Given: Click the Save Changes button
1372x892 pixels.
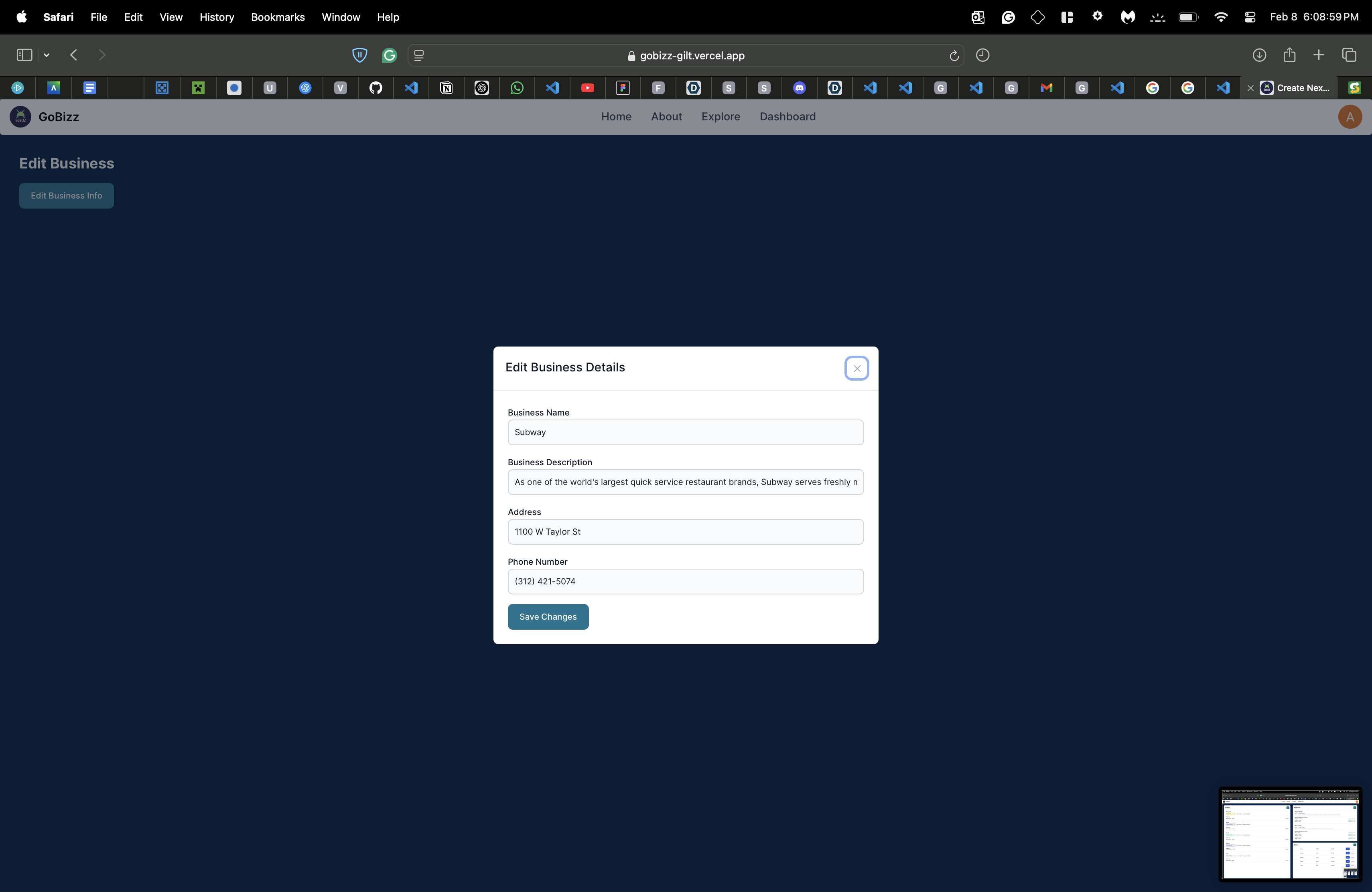Looking at the screenshot, I should point(548,617).
